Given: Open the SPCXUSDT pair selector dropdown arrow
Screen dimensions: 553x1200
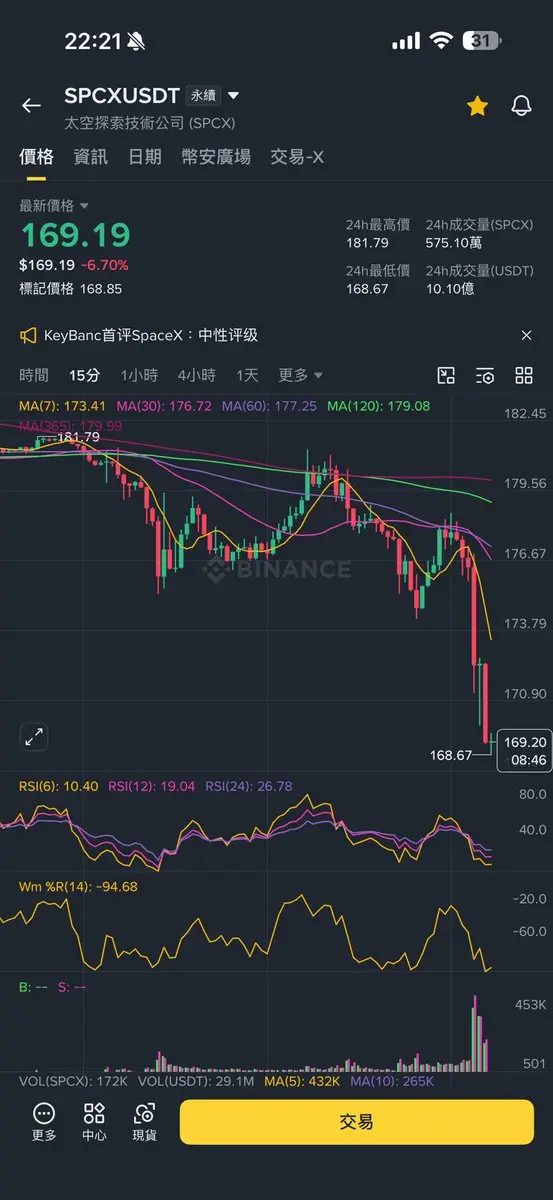Looking at the screenshot, I should click(234, 96).
